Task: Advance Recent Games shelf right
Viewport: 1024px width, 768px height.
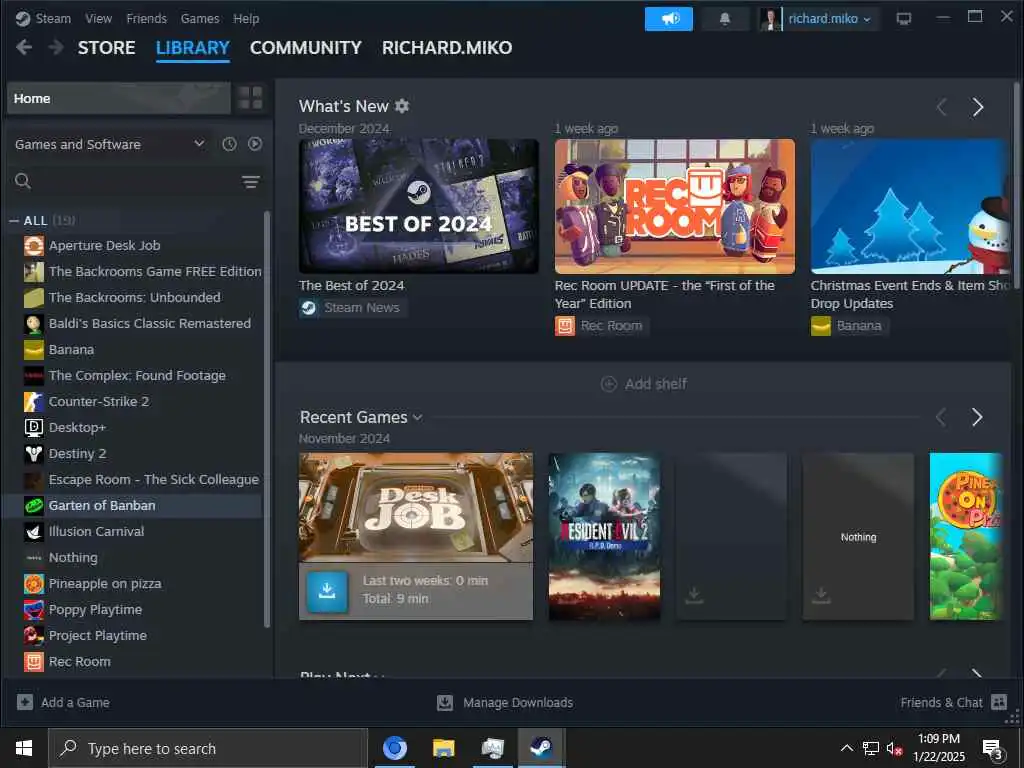Action: (x=976, y=417)
